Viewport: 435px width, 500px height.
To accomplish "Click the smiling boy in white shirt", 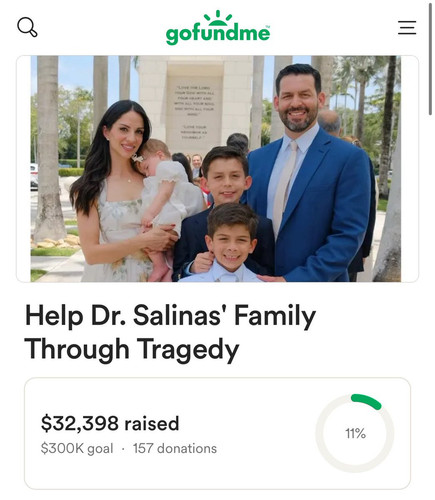I will point(230,245).
